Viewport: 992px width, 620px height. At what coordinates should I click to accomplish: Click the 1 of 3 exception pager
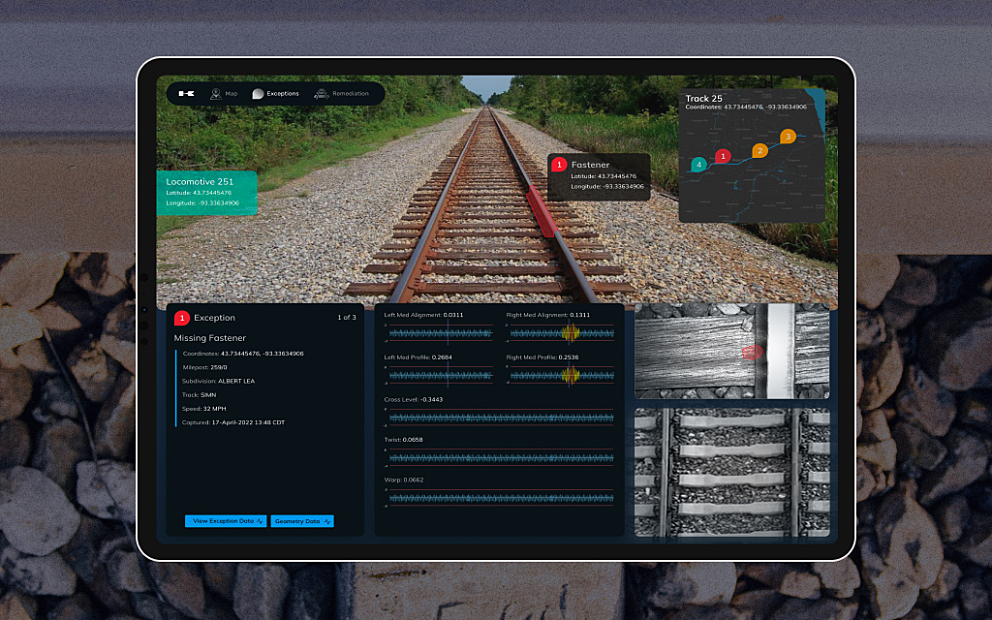346,317
